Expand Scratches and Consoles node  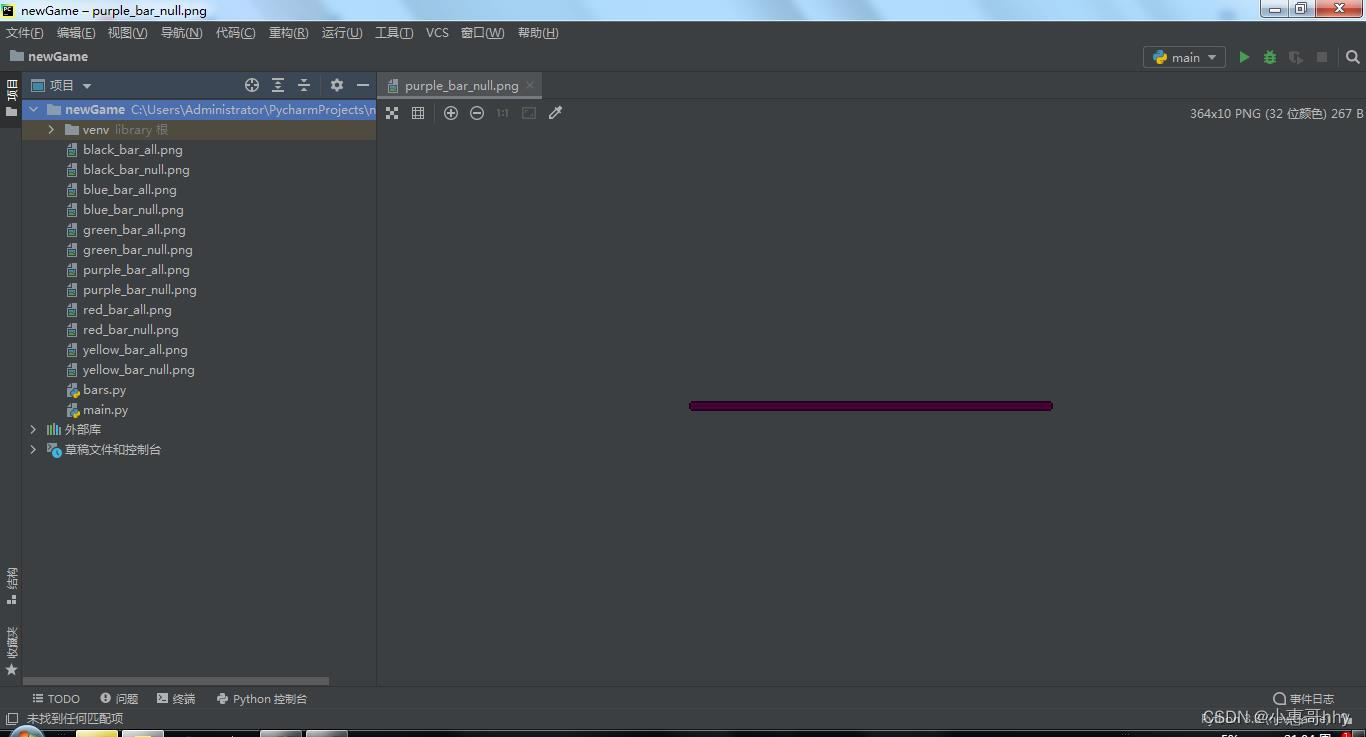click(33, 450)
